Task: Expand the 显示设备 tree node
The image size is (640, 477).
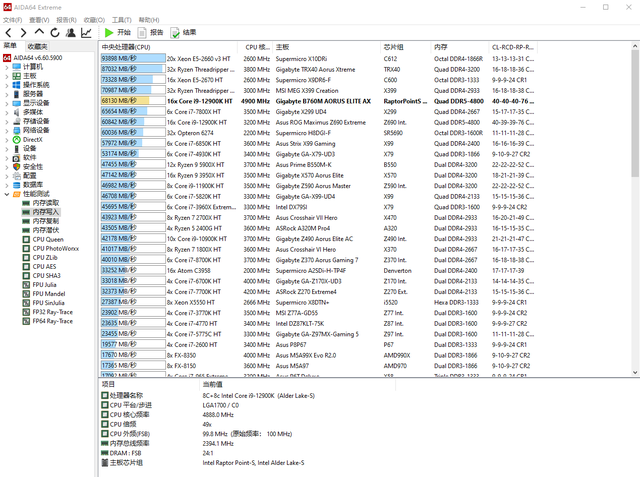Action: pos(6,103)
